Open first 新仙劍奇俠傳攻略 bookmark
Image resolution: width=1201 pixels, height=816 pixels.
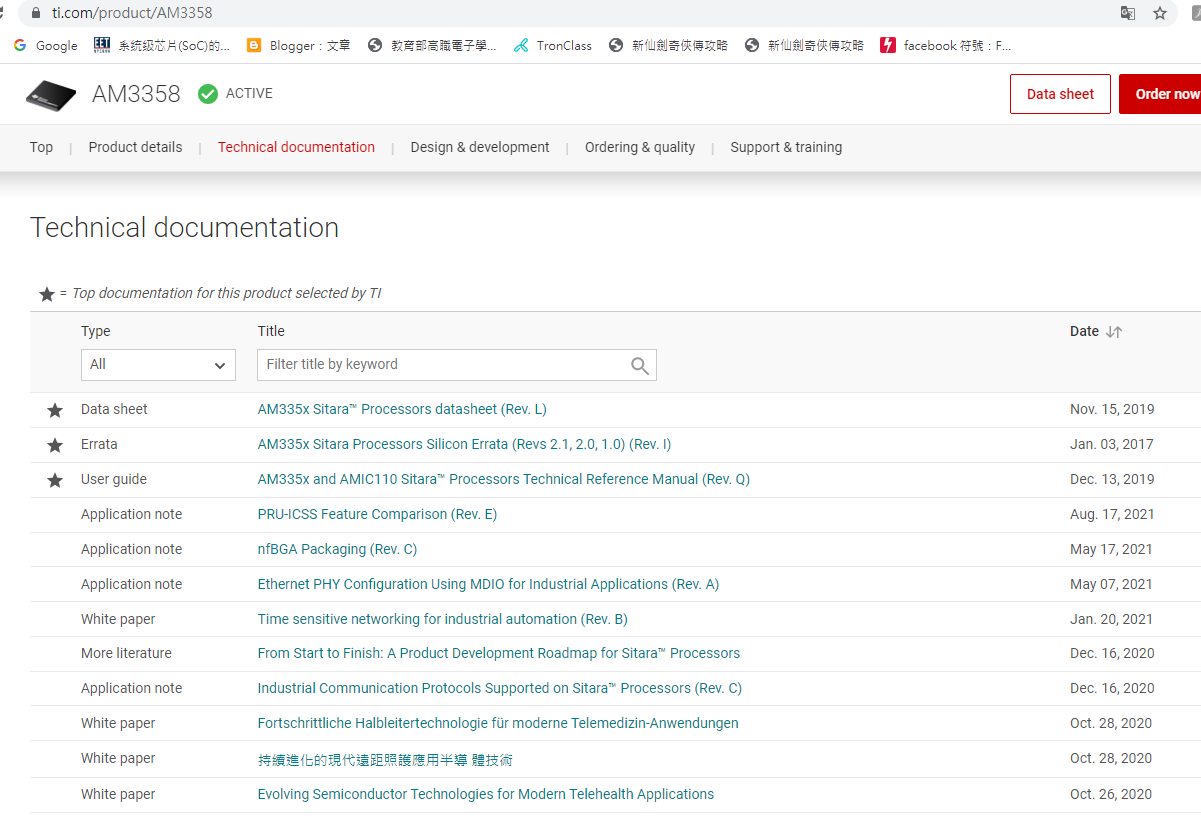668,45
